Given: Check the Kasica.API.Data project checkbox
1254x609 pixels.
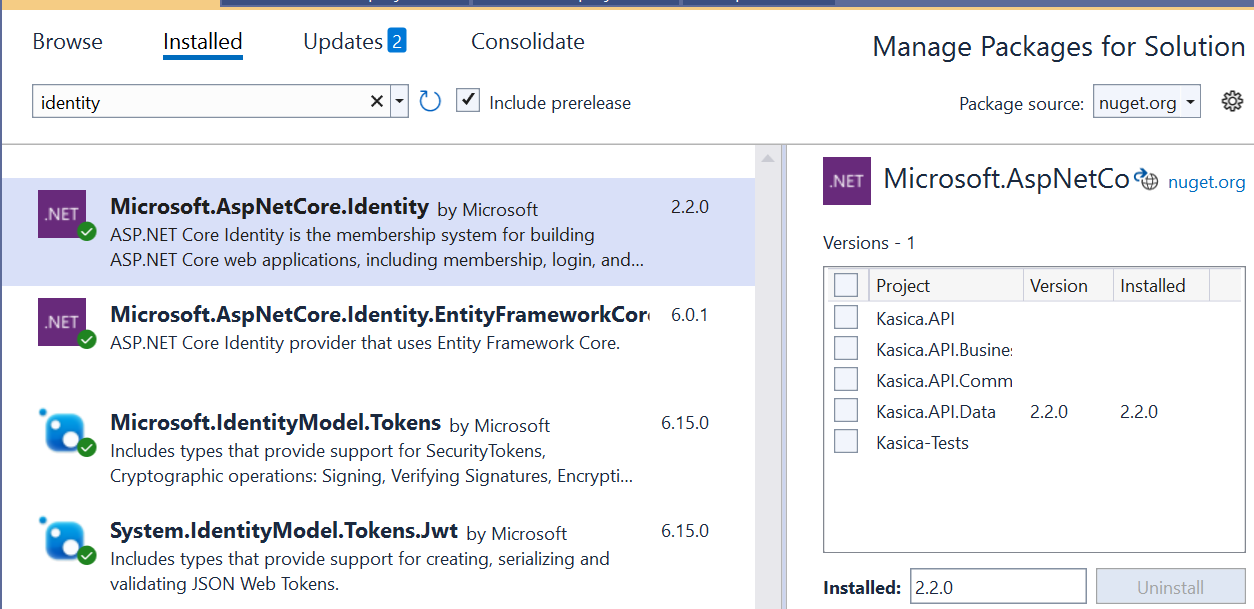Looking at the screenshot, I should pyautogui.click(x=846, y=411).
